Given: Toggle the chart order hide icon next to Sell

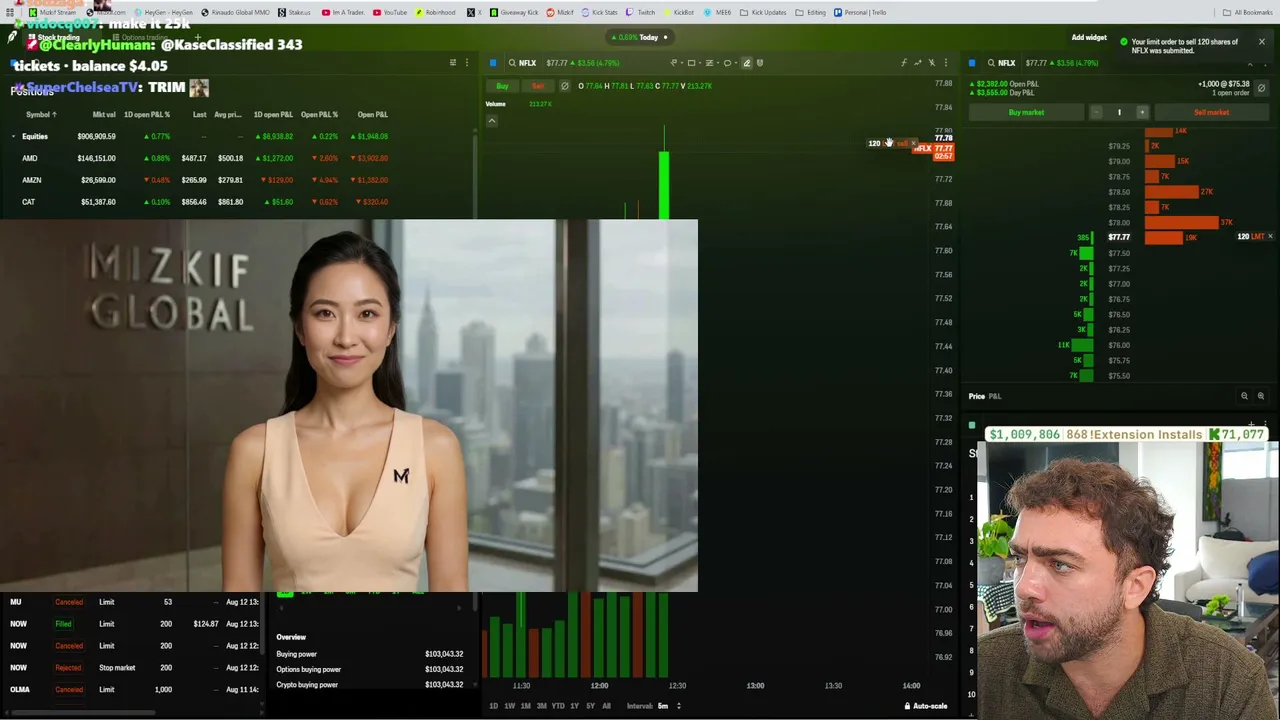Looking at the screenshot, I should [564, 86].
